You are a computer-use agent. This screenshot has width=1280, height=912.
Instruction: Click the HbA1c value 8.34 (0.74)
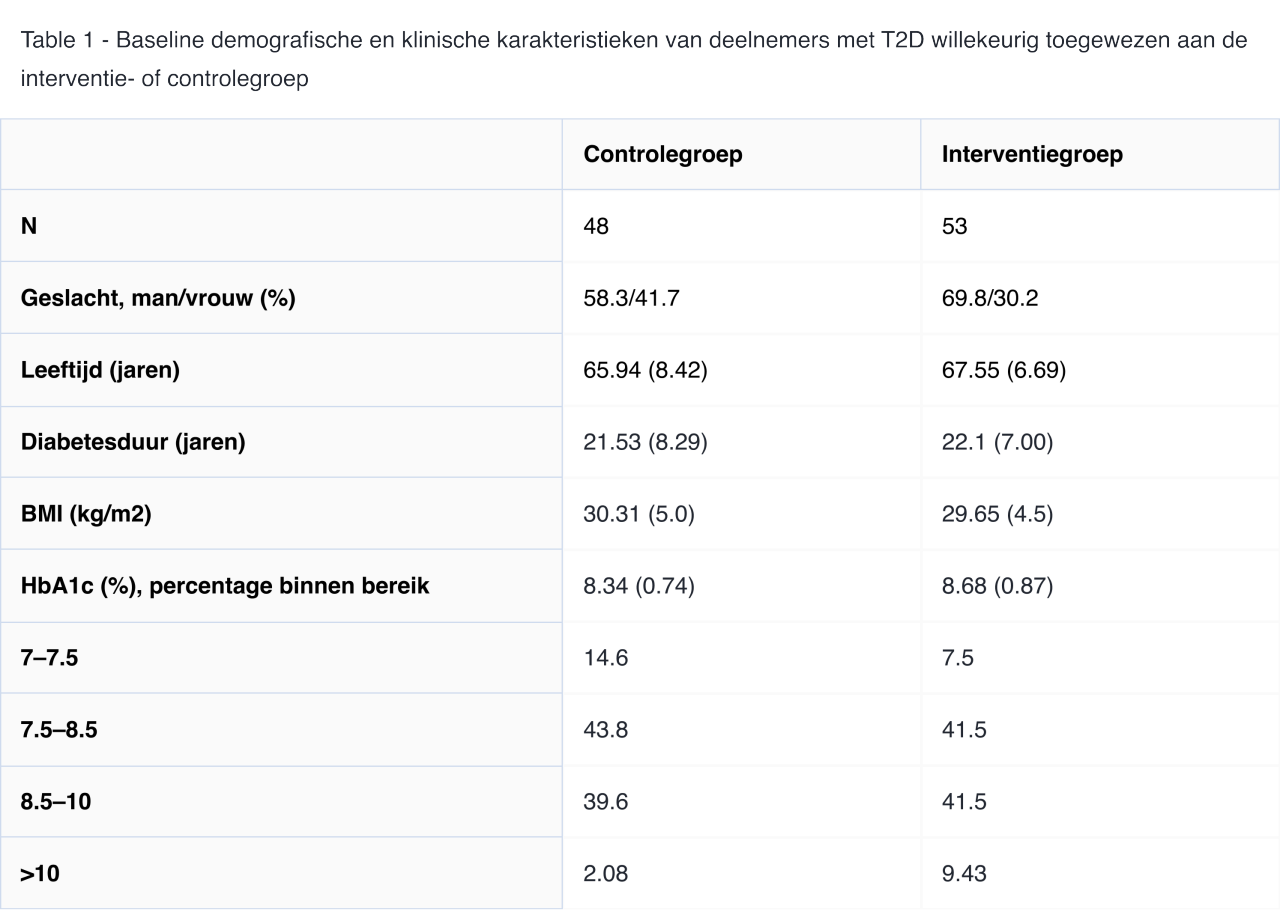point(638,586)
